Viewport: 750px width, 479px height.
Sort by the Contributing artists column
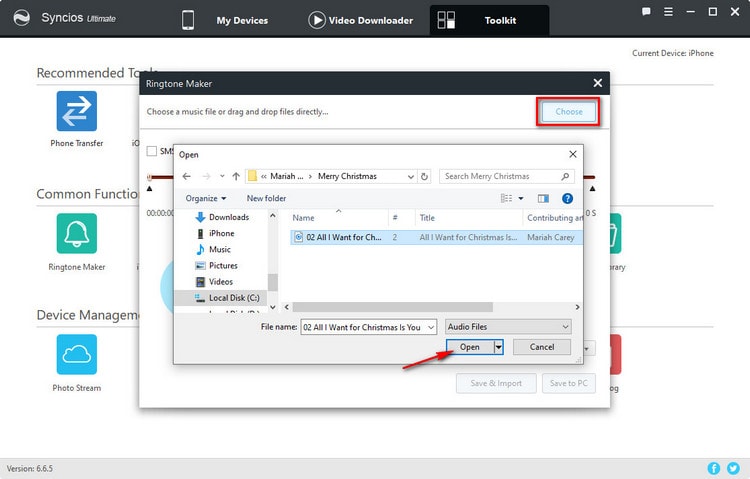[x=553, y=218]
